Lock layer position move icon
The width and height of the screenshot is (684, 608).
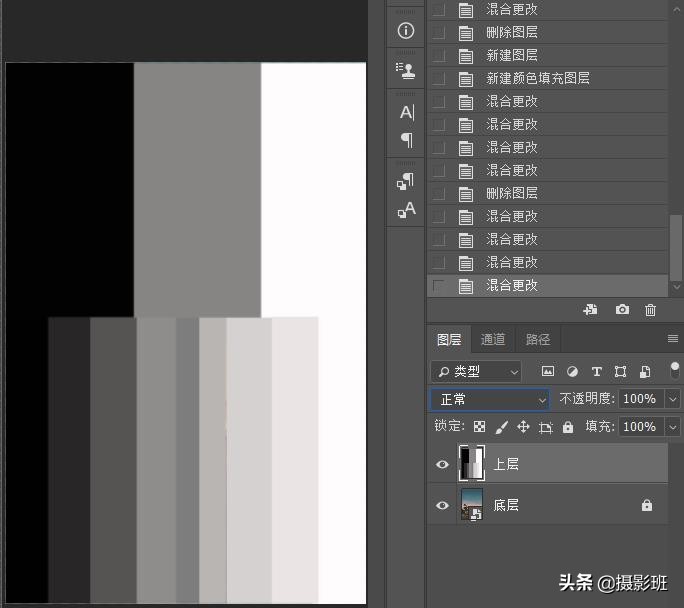click(523, 427)
